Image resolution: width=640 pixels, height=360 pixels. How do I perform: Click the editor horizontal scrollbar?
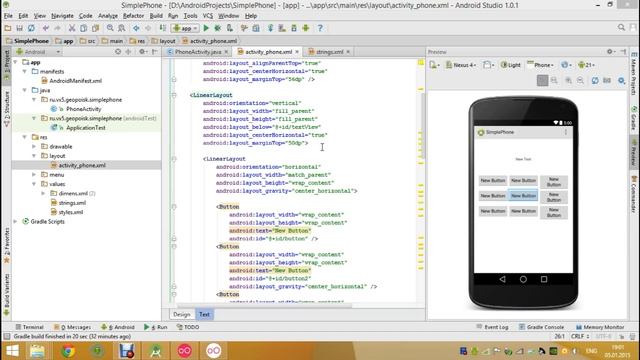click(264, 305)
